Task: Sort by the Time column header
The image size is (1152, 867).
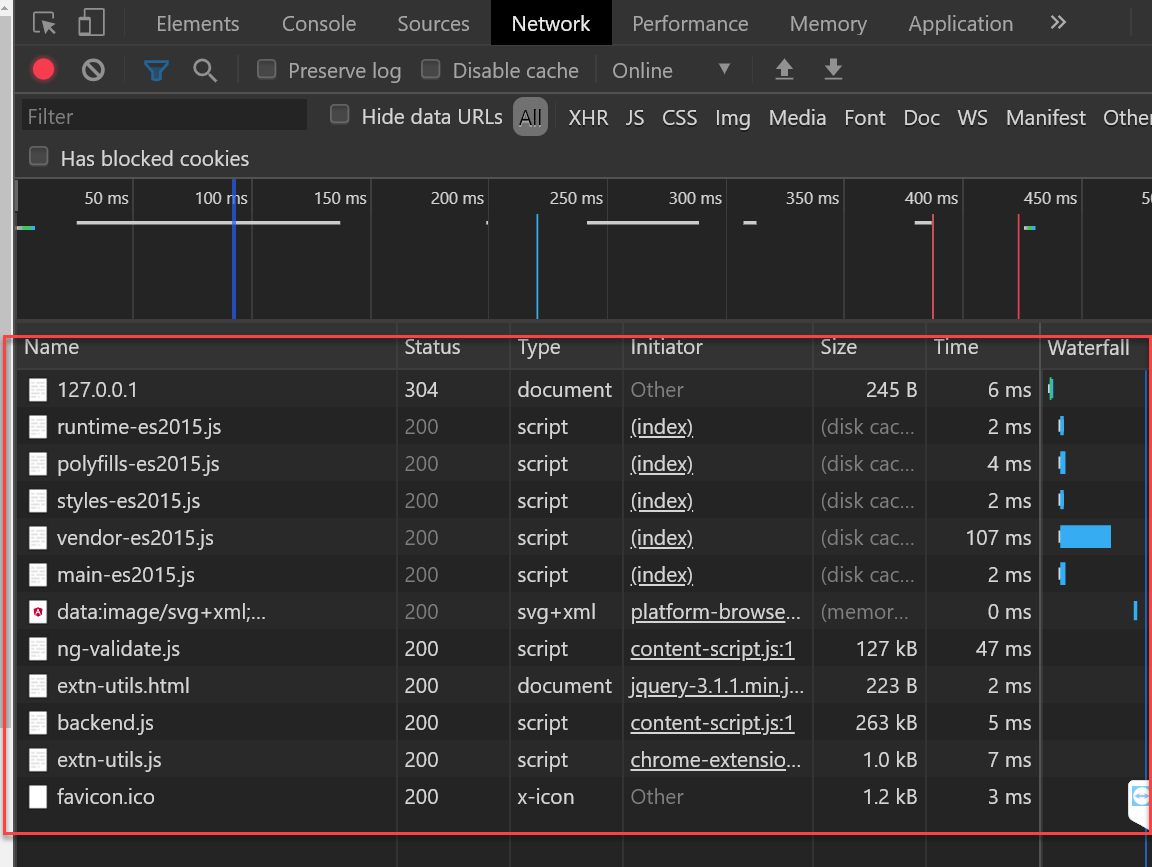Action: coord(982,347)
